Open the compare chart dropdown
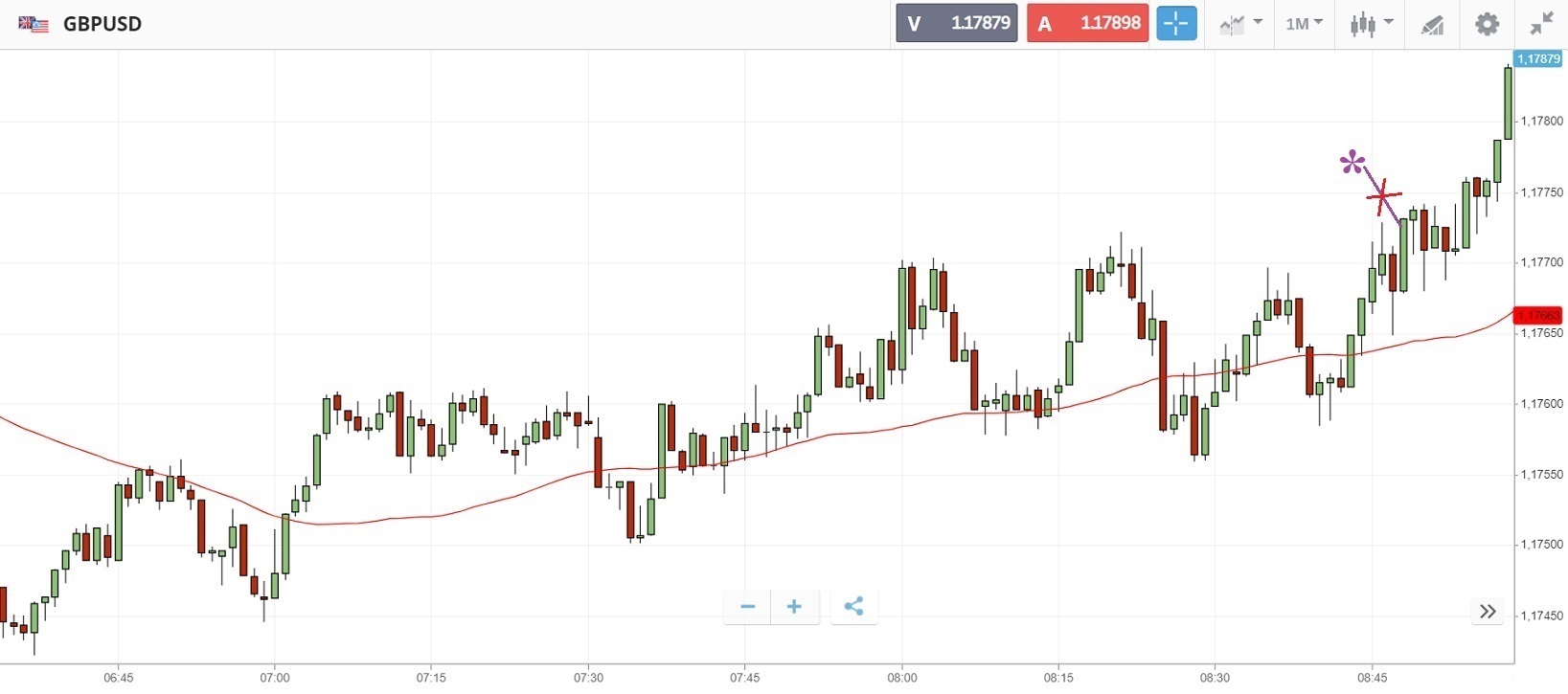This screenshot has width=1568, height=694. (1240, 24)
